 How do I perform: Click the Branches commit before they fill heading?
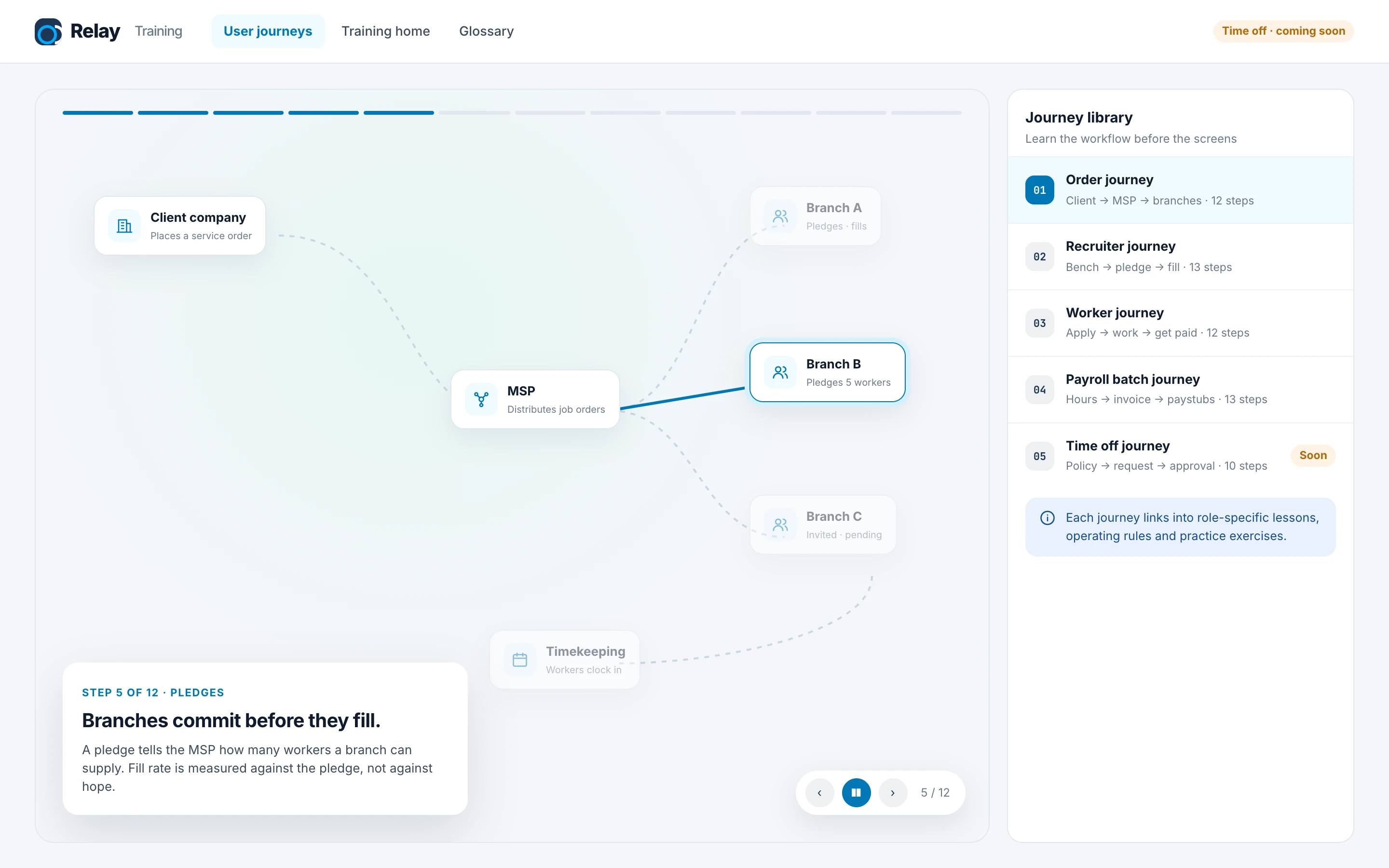tap(231, 720)
